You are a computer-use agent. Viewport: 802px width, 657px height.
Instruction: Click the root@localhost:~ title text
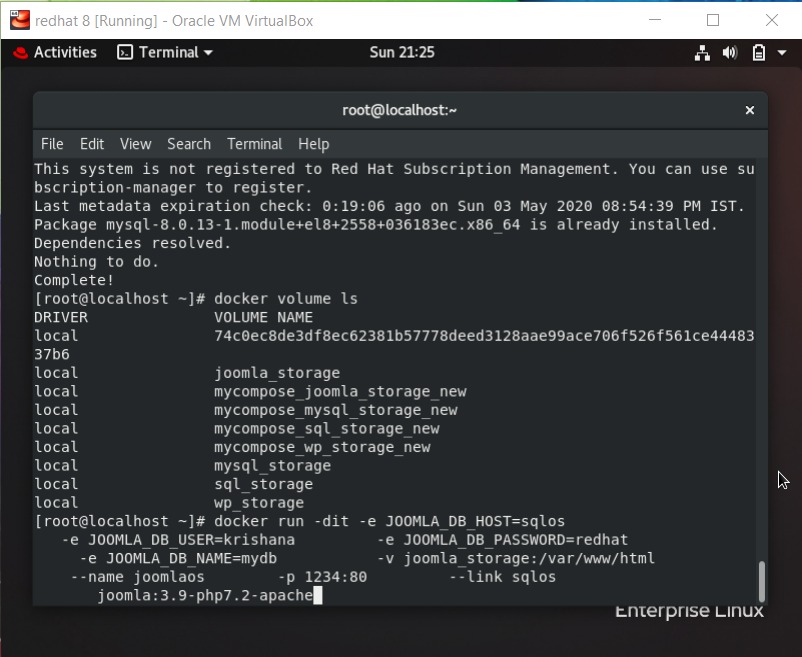tap(399, 110)
